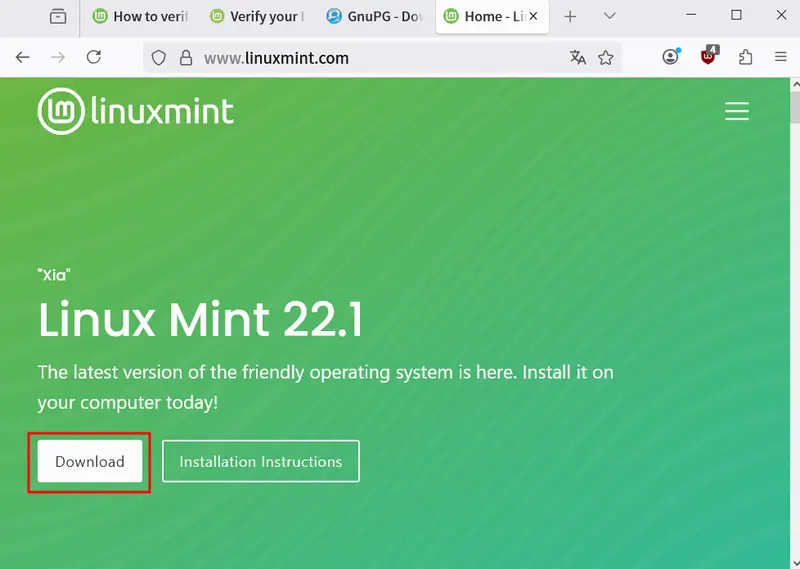Click the Linux Mint logo
The width and height of the screenshot is (800, 569).
136,111
